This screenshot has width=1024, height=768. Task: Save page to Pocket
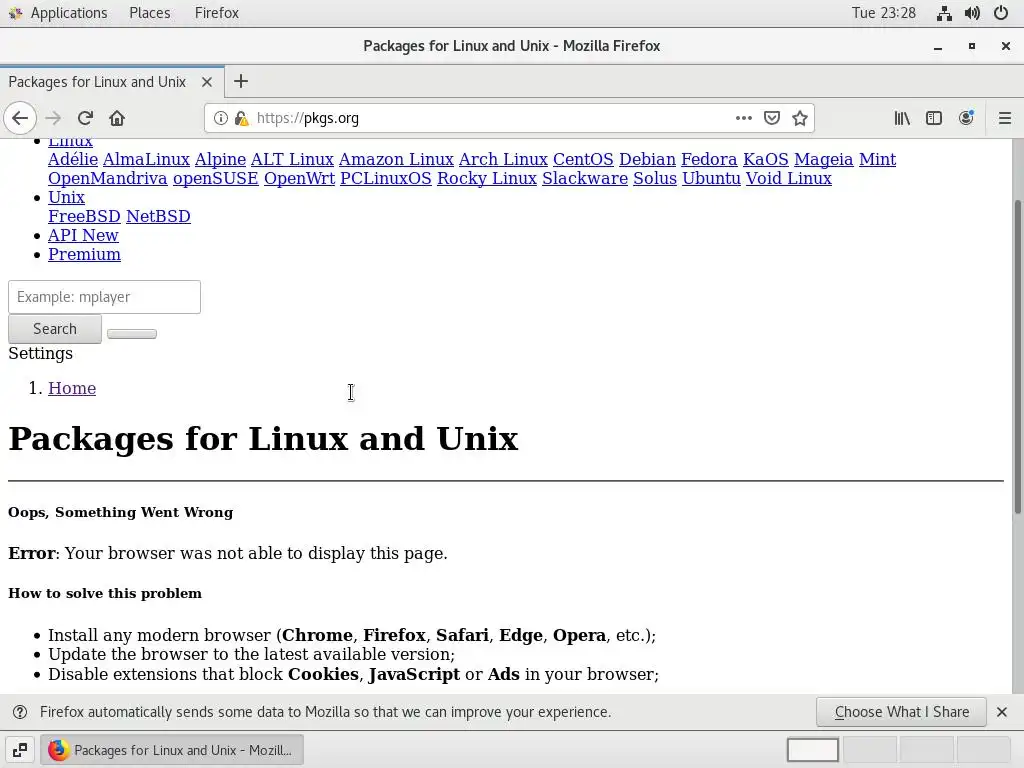click(772, 118)
